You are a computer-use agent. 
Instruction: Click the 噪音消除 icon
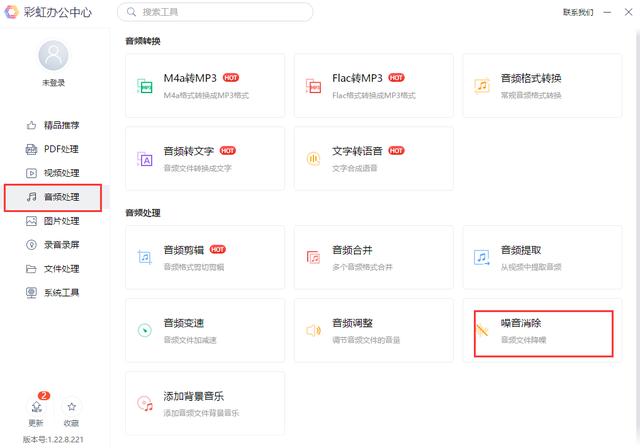[482, 330]
